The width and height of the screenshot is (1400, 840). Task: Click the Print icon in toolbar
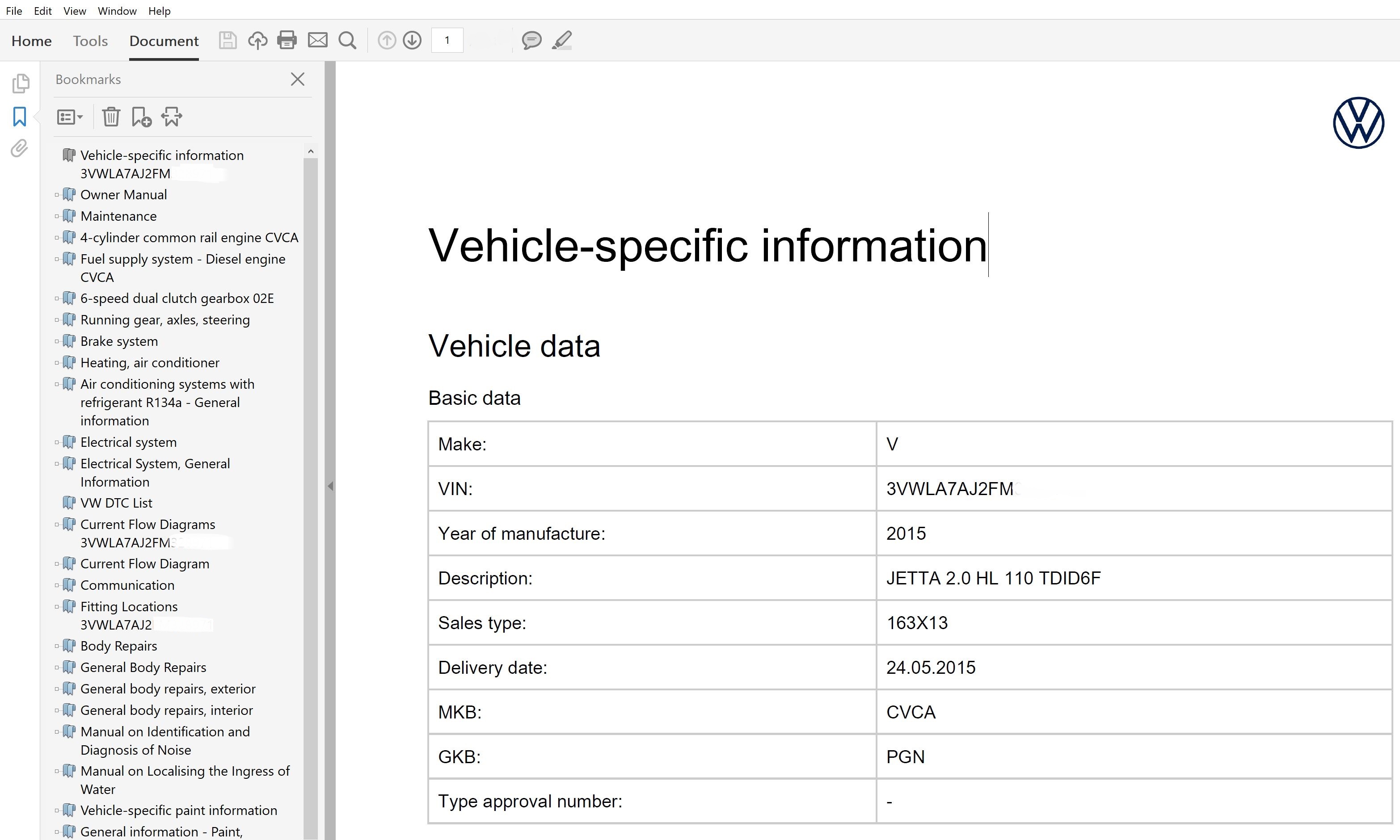tap(287, 40)
